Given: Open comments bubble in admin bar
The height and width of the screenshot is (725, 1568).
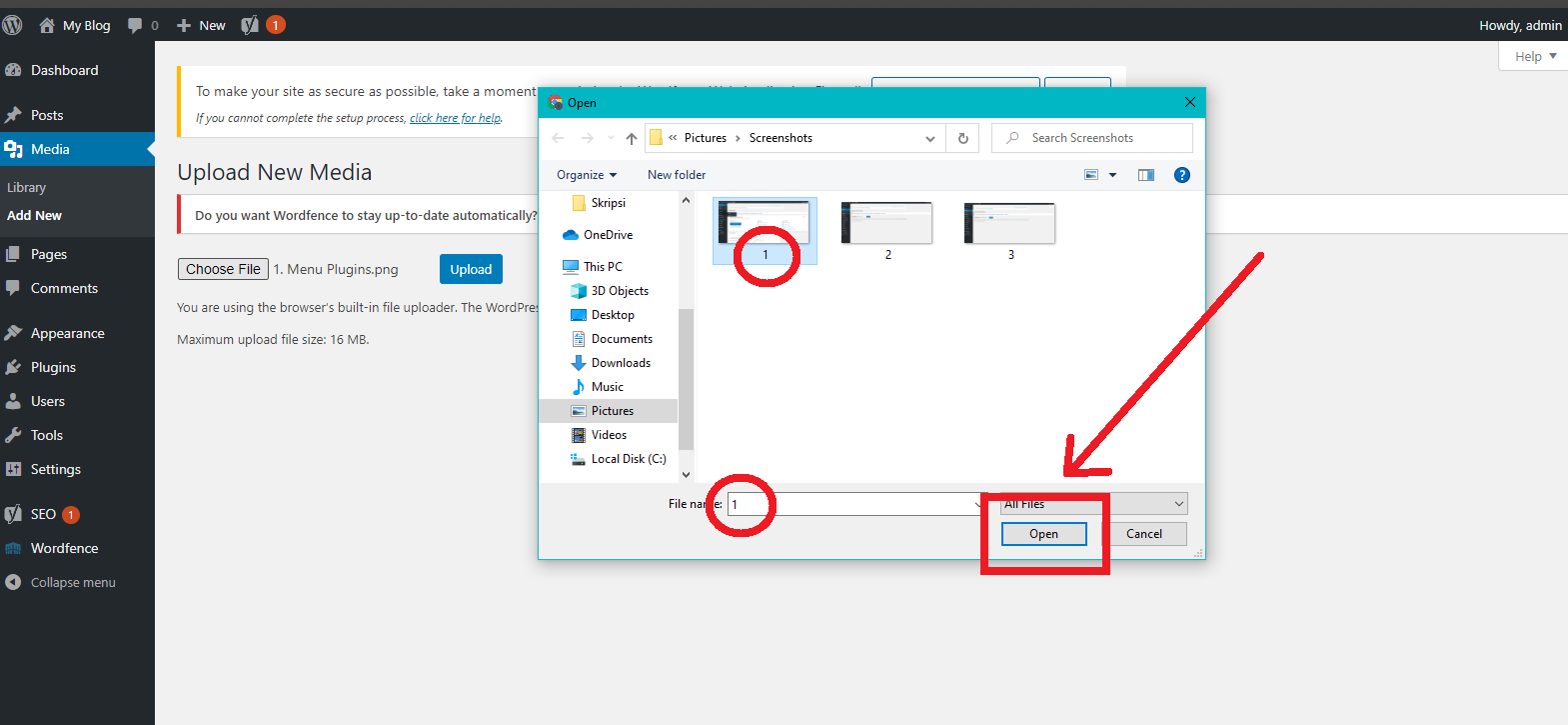Looking at the screenshot, I should click(135, 26).
